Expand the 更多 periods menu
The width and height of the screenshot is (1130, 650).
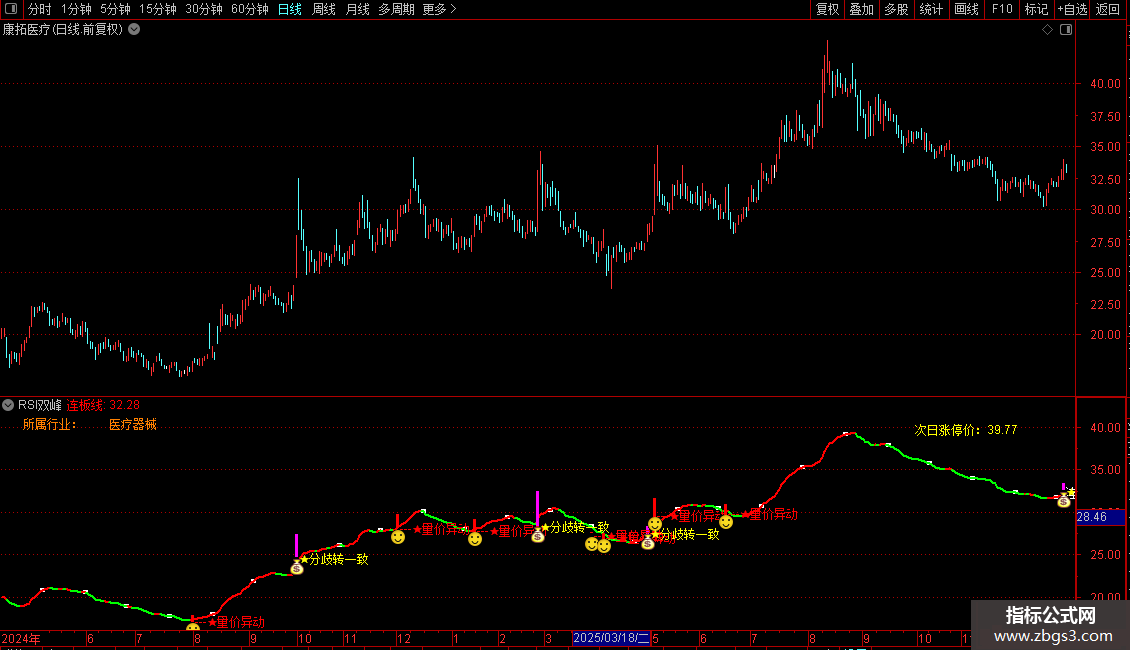coord(439,9)
